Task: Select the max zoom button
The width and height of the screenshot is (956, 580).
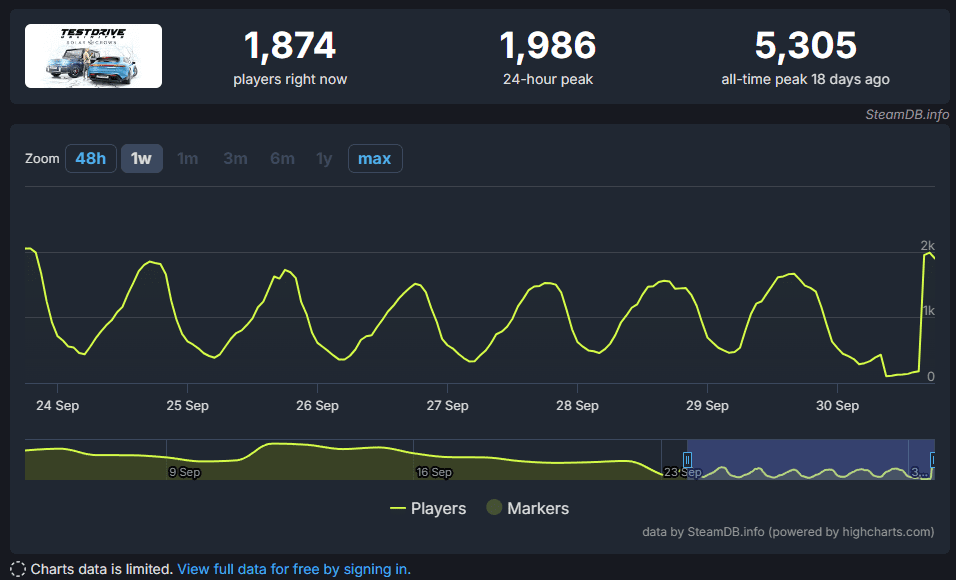Action: click(375, 159)
